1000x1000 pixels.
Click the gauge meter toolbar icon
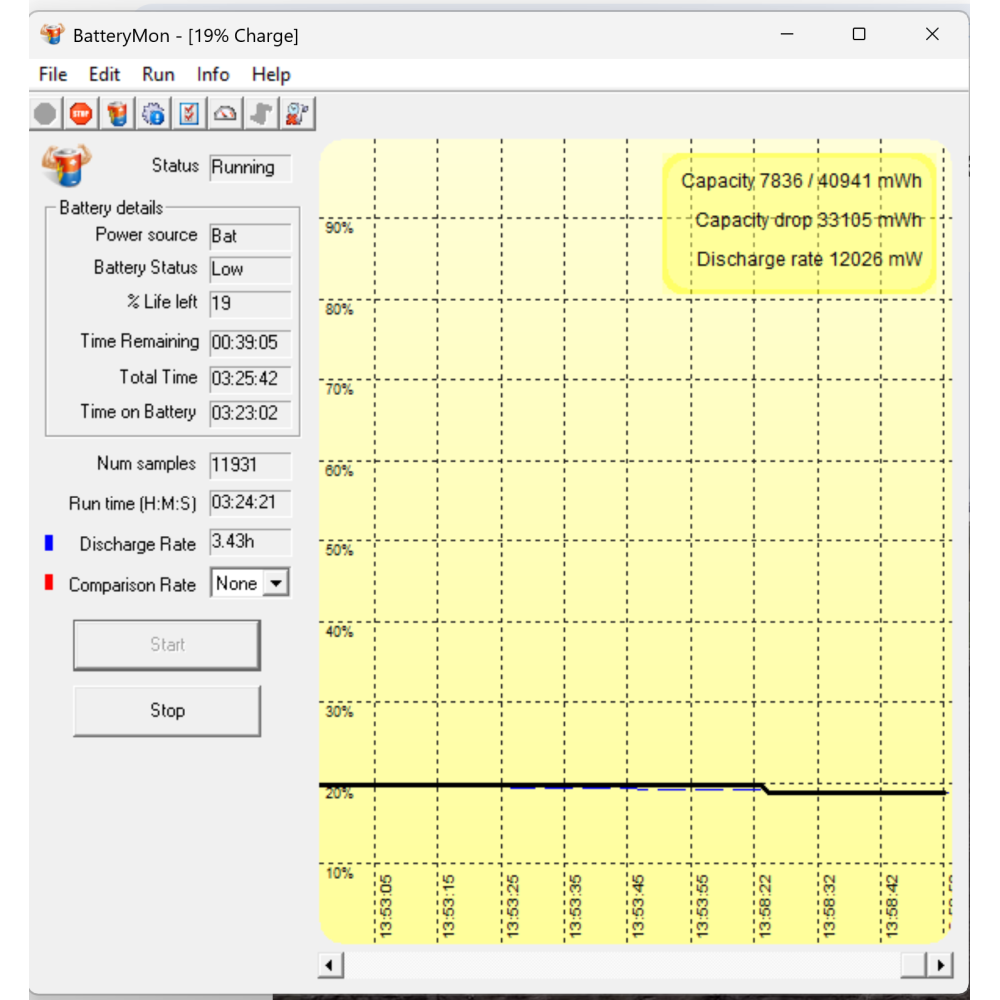tap(225, 114)
